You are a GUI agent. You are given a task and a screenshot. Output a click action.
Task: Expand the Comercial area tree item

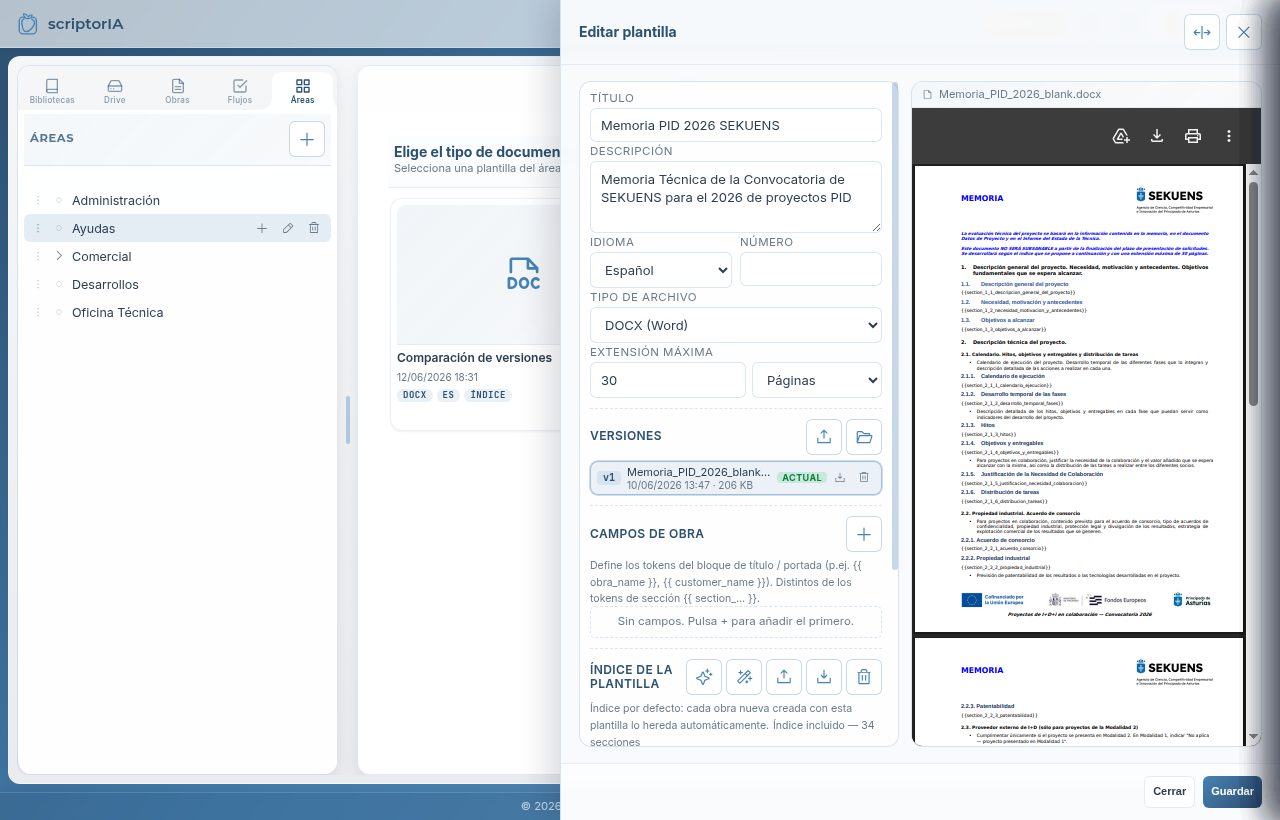click(x=59, y=256)
